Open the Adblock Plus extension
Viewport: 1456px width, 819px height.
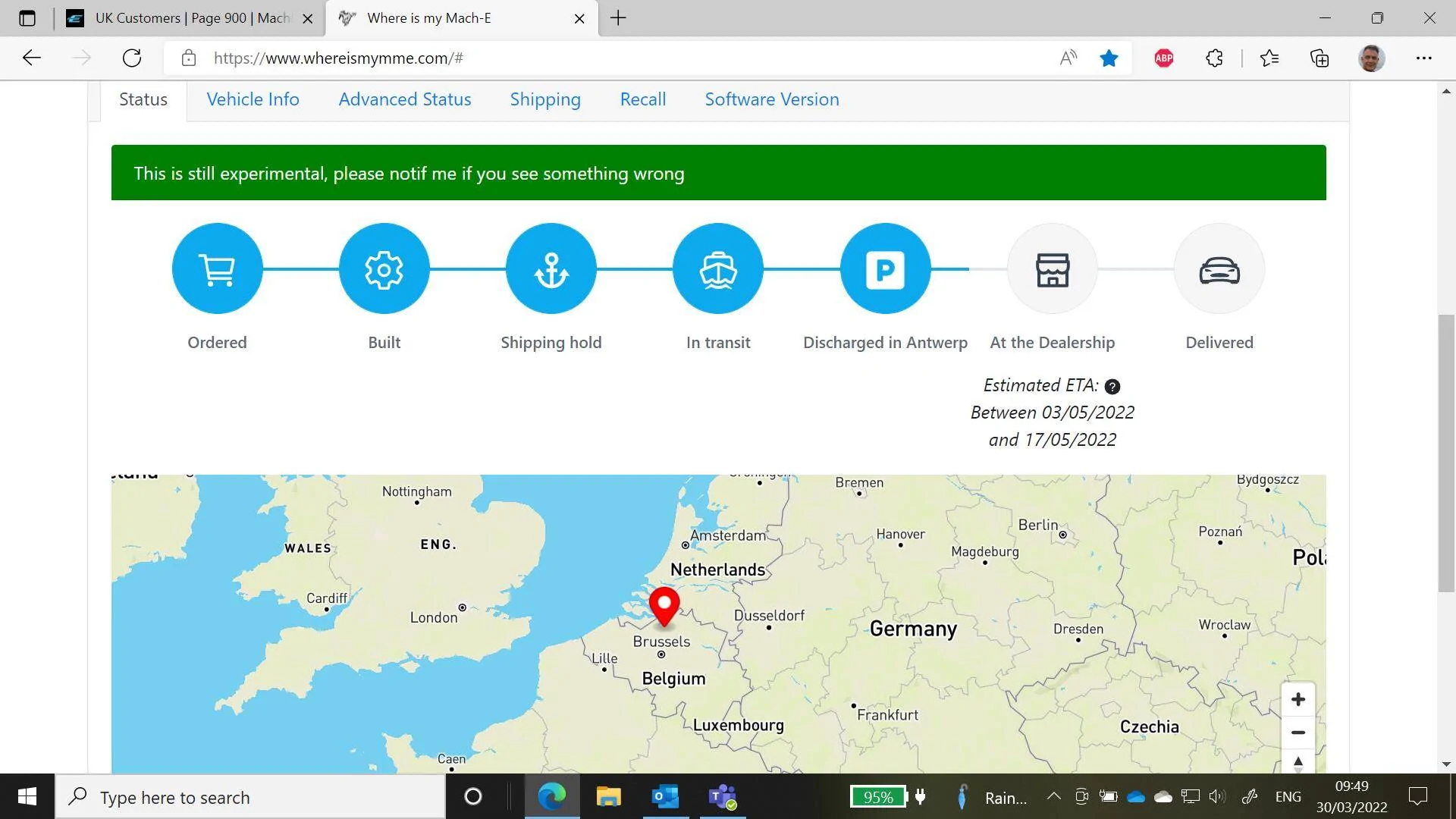click(1164, 58)
